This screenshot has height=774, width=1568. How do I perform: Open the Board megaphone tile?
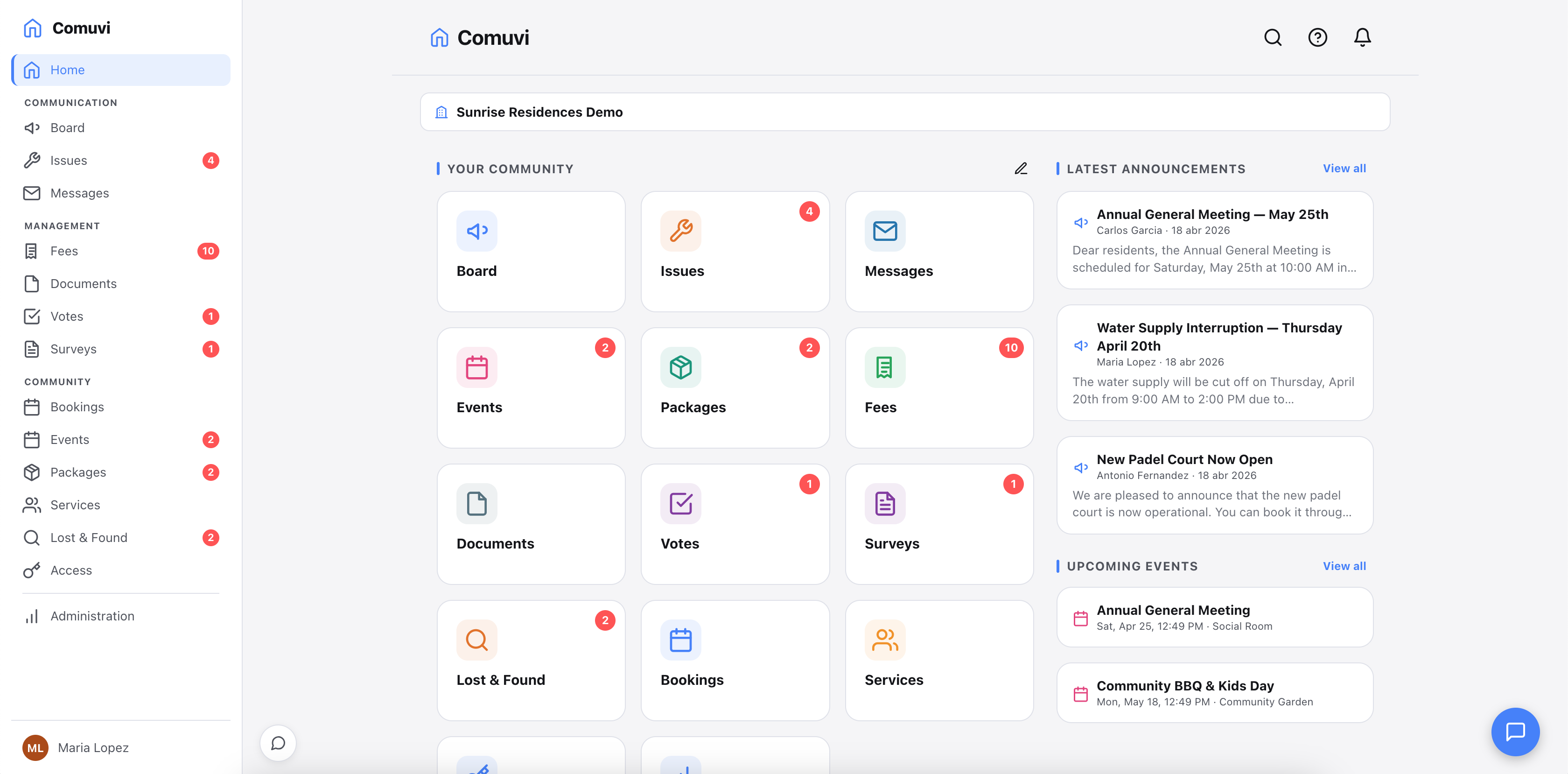(531, 252)
